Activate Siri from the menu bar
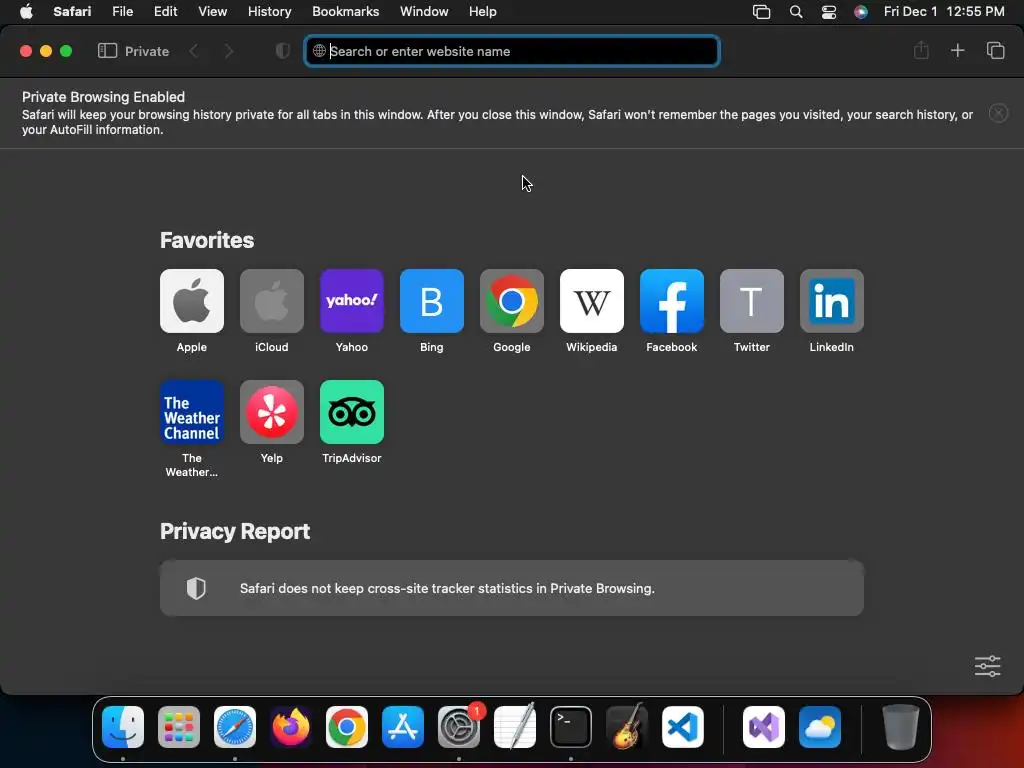Image resolution: width=1024 pixels, height=768 pixels. coord(861,12)
